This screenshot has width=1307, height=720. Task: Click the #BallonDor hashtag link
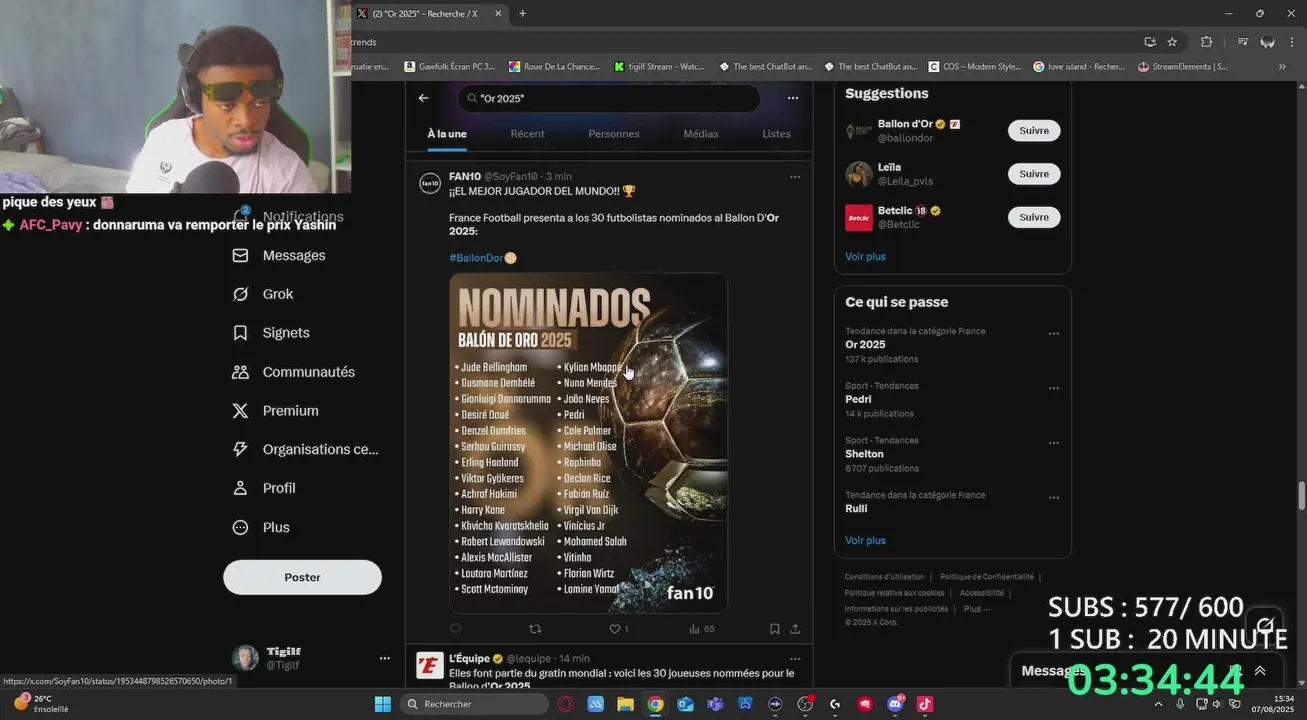point(476,258)
